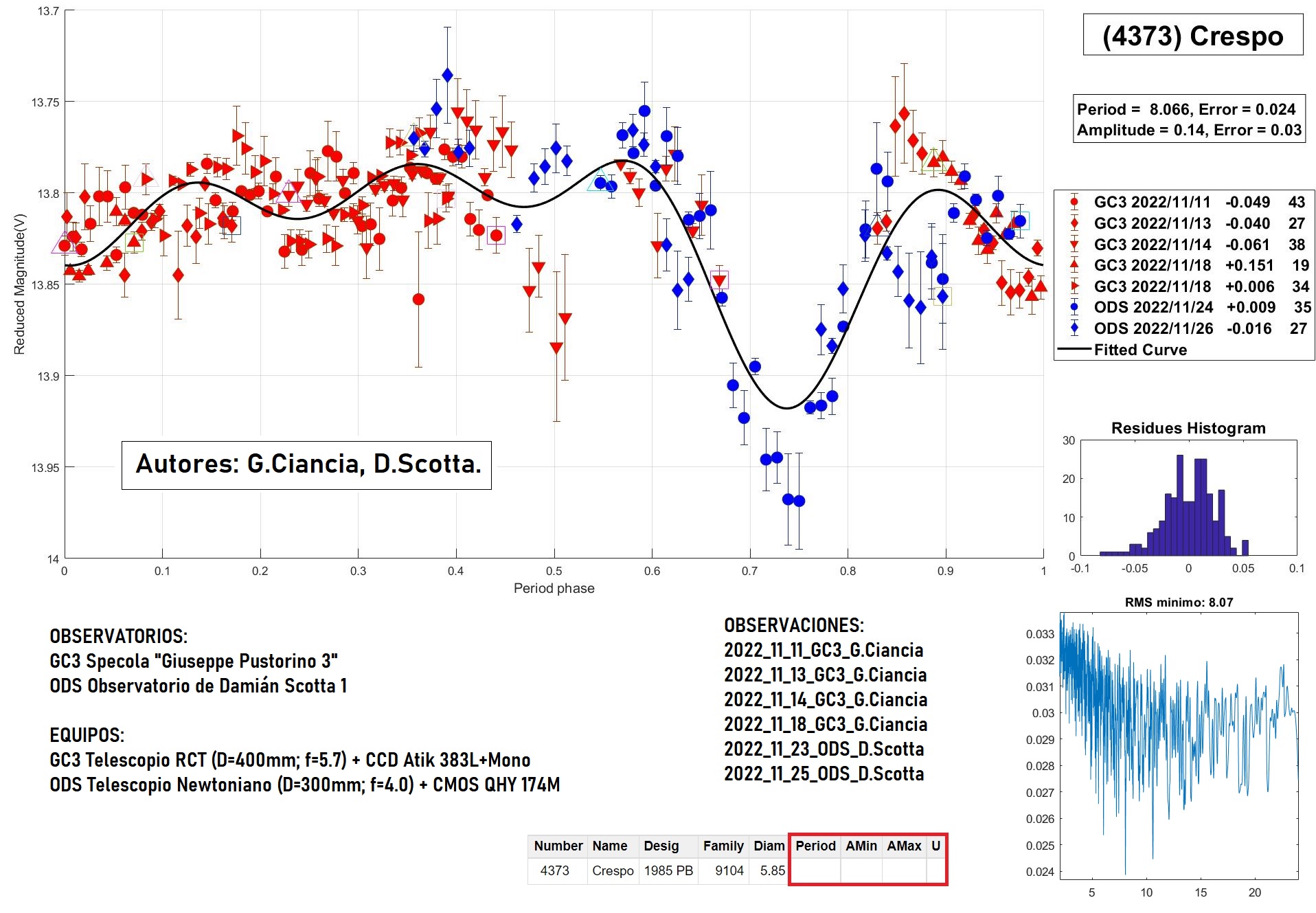Click the empty AMax cell in table

coord(904,871)
